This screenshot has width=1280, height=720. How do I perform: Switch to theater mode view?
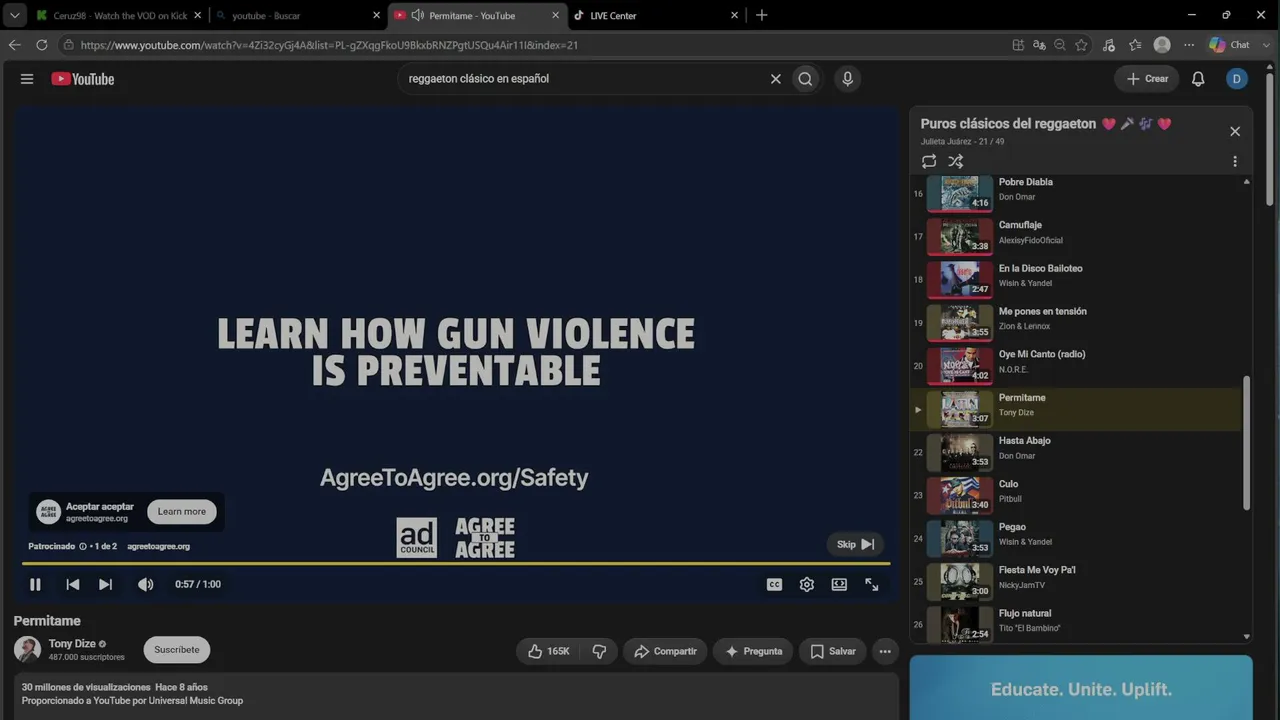pyautogui.click(x=839, y=585)
